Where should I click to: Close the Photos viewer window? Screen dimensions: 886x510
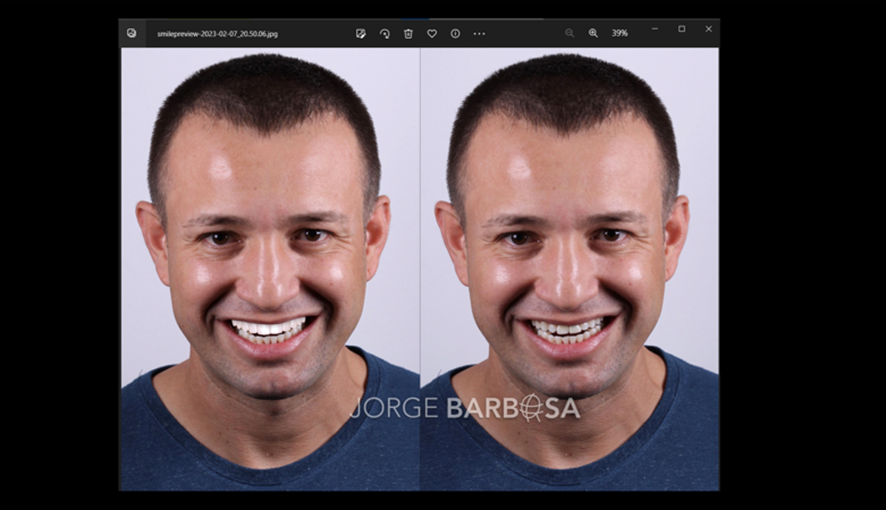point(708,29)
